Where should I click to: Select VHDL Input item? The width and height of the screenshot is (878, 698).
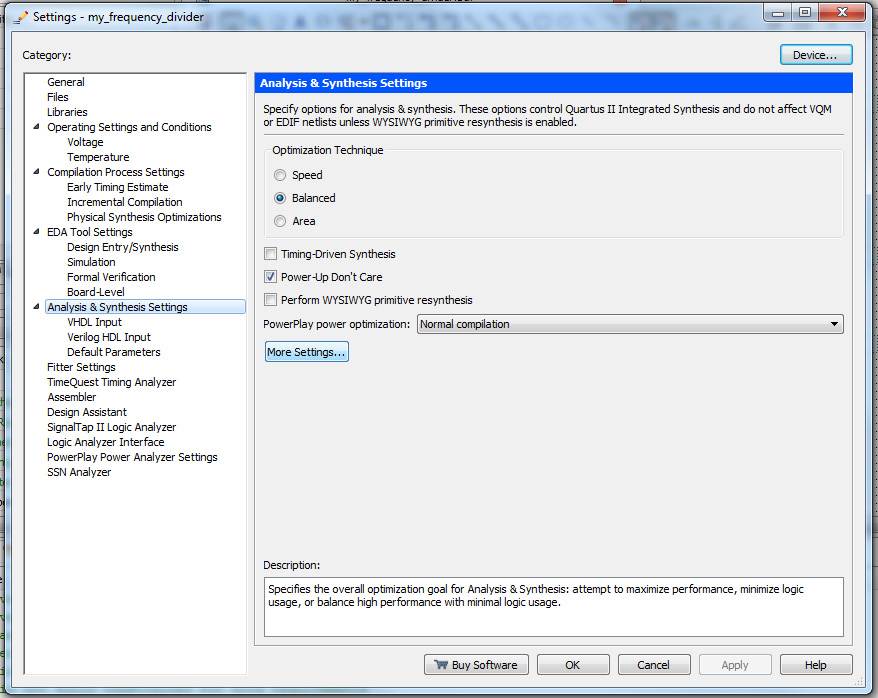pyautogui.click(x=94, y=322)
